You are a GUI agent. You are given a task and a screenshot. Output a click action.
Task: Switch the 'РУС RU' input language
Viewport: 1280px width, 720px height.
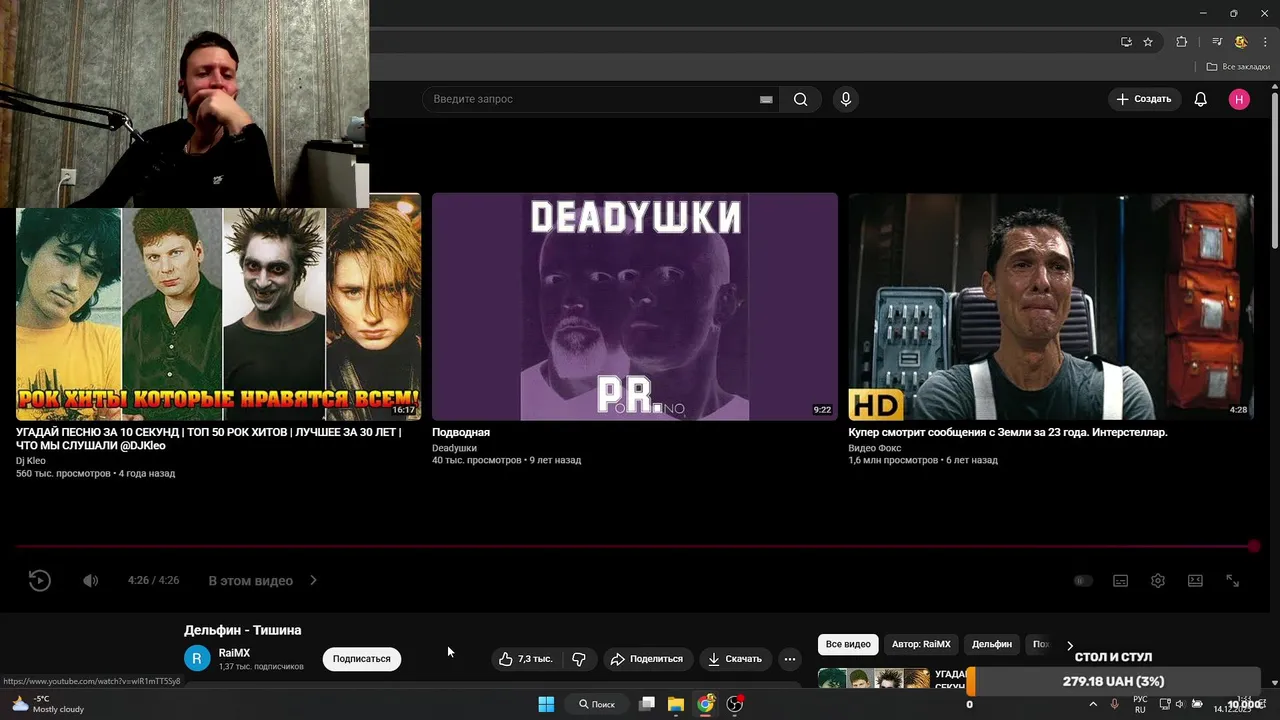click(1140, 704)
